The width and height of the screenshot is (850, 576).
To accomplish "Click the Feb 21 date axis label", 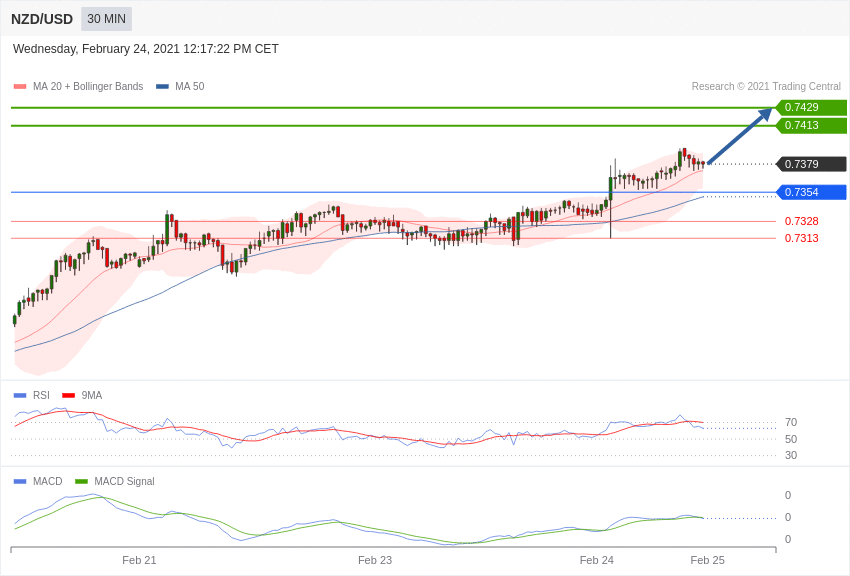I will [x=139, y=560].
